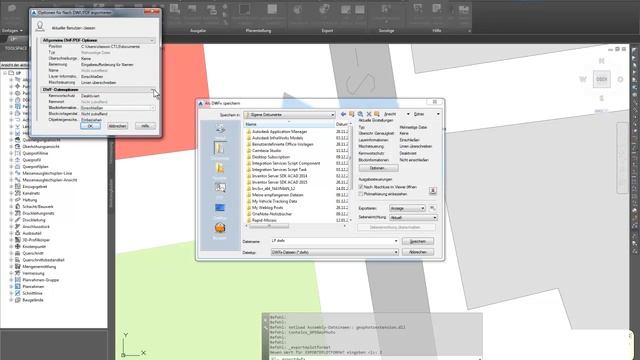Select the Planrahmen-Gruppe icon in tree

[x=18, y=280]
